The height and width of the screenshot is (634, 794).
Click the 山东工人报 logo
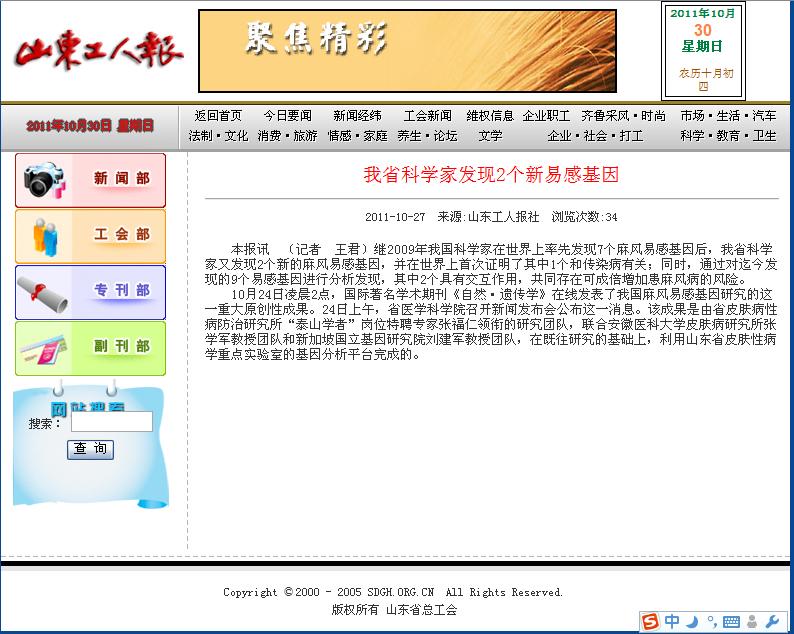99,51
